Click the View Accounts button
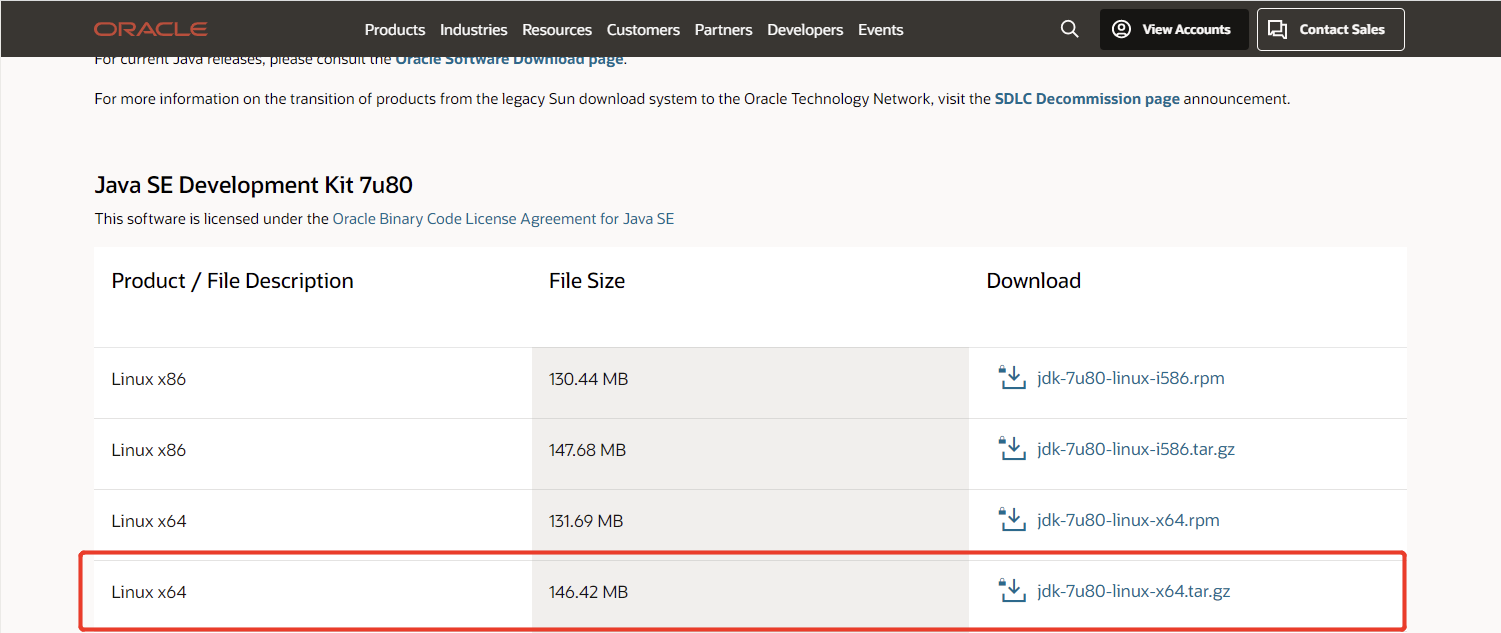Viewport: 1501px width, 633px height. [1173, 29]
